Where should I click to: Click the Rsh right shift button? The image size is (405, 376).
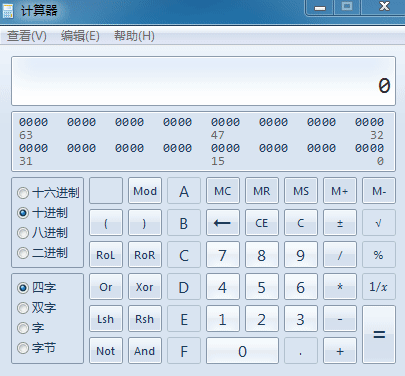click(x=145, y=319)
